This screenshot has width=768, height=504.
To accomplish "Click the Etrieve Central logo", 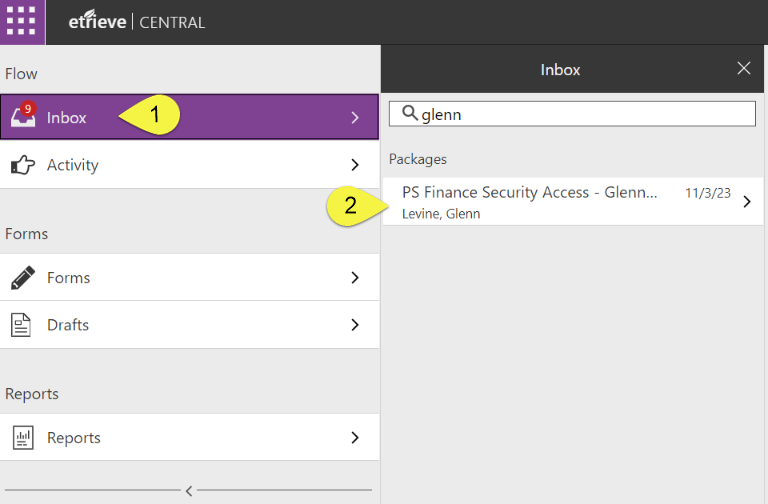I will [x=137, y=22].
